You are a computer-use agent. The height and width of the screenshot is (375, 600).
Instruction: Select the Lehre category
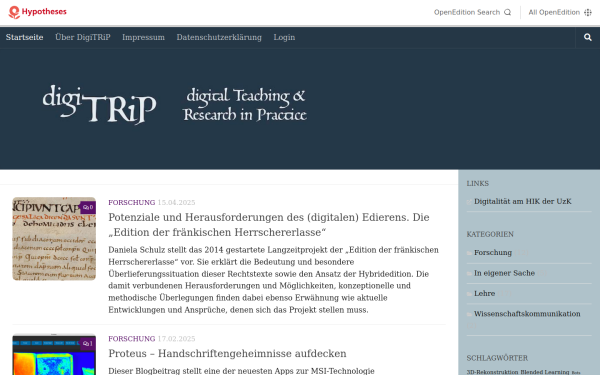(484, 293)
